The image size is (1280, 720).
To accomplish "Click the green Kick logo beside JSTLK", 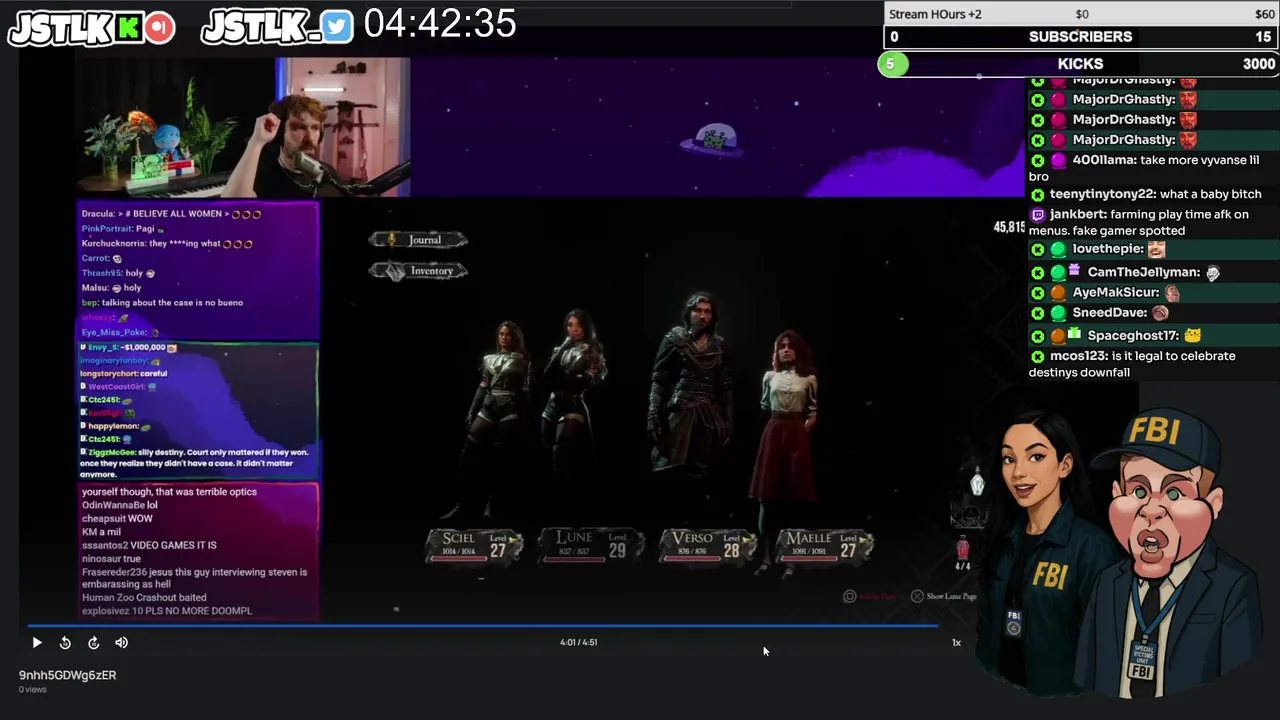I will 128,28.
